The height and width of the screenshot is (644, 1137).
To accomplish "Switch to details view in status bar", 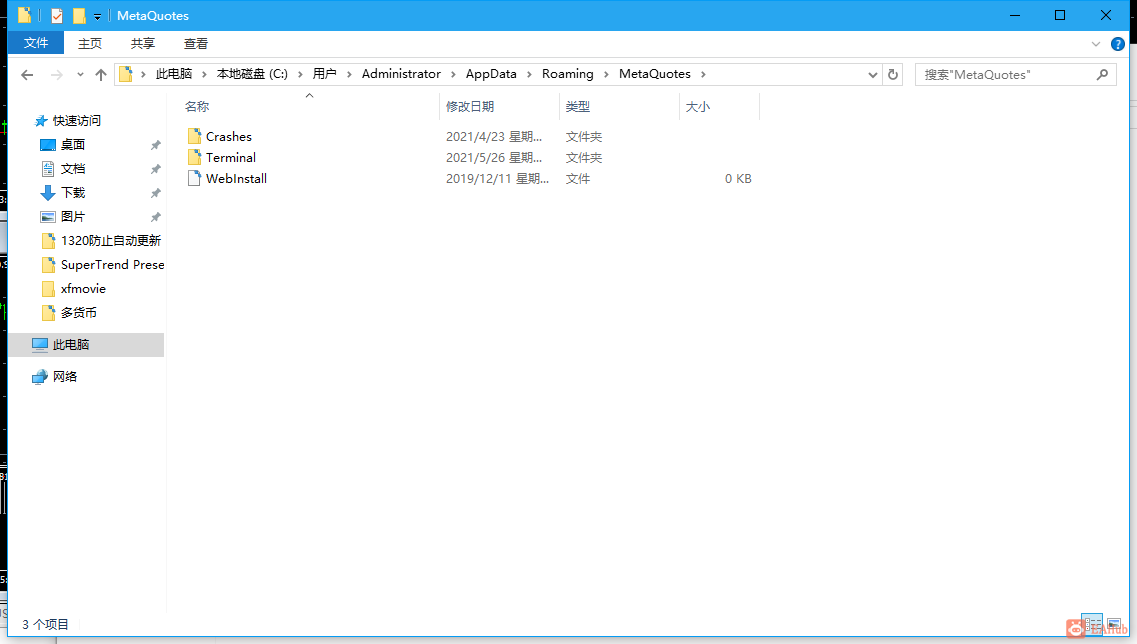I will tap(1092, 624).
